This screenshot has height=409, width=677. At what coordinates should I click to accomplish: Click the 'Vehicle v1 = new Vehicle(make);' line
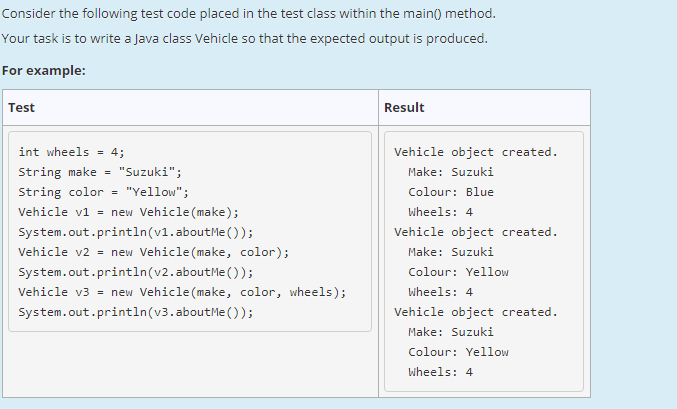click(128, 212)
